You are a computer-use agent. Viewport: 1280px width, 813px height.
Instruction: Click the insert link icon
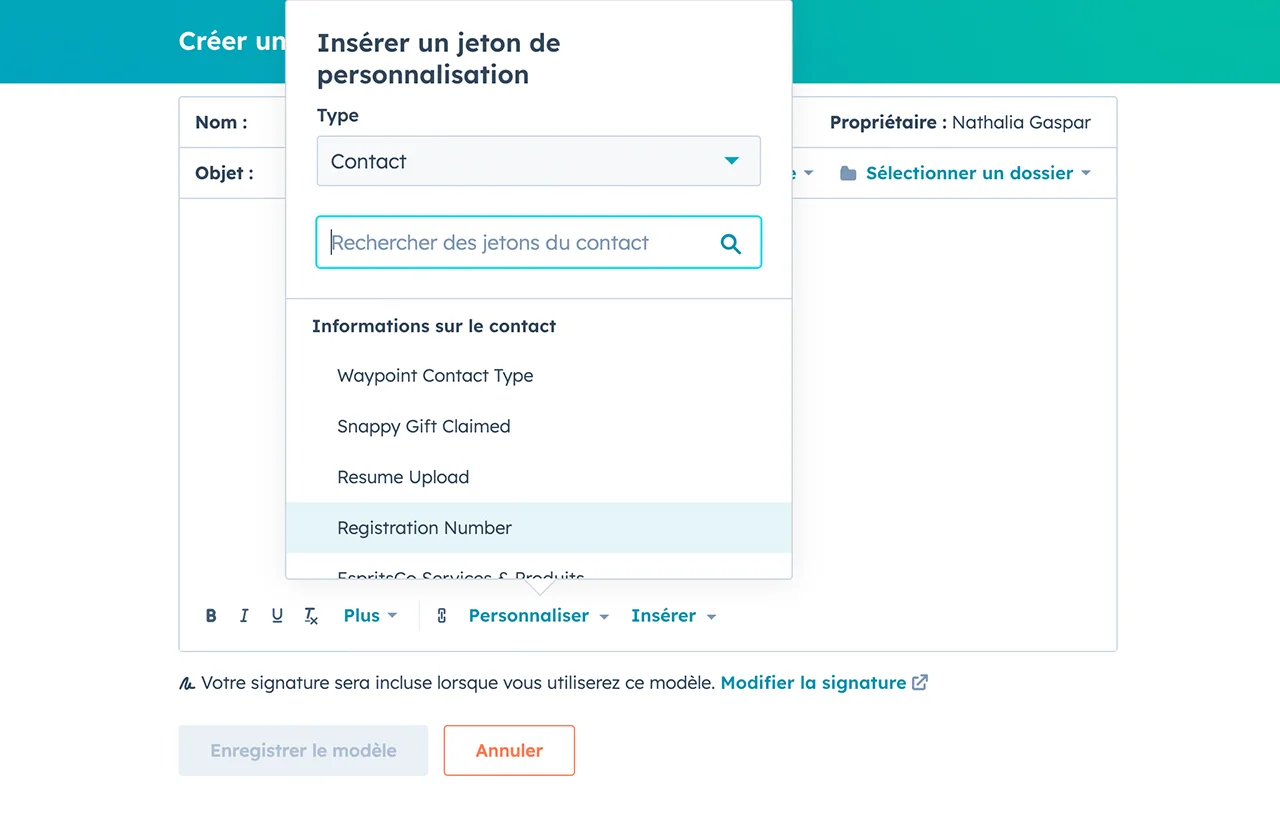tap(441, 616)
